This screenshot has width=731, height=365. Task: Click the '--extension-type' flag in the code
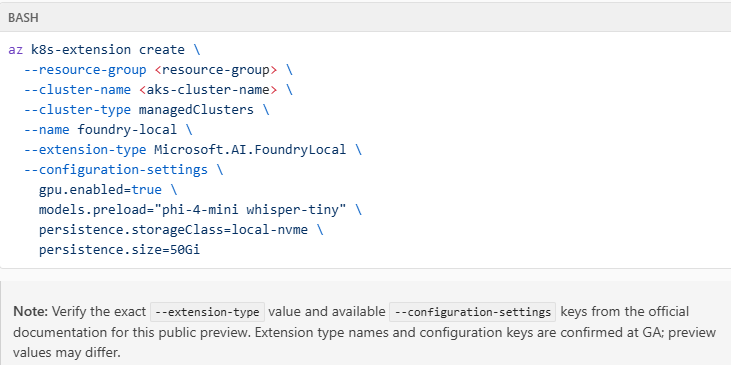click(x=85, y=150)
